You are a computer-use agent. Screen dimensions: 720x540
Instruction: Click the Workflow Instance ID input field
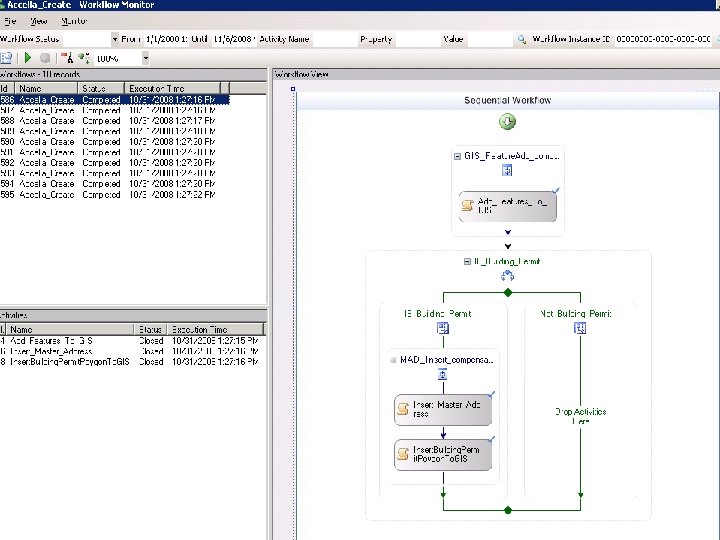pos(665,39)
